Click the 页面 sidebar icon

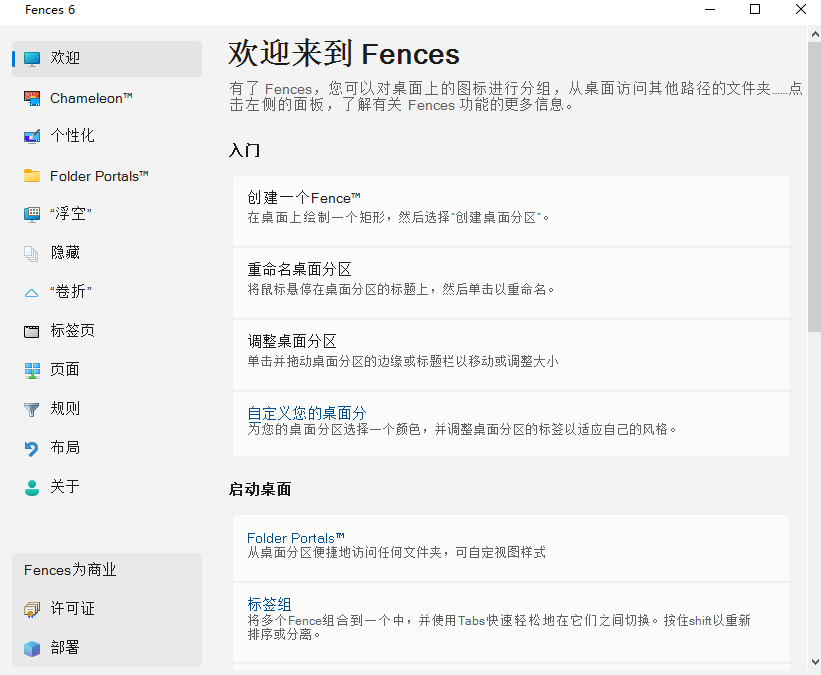32,370
